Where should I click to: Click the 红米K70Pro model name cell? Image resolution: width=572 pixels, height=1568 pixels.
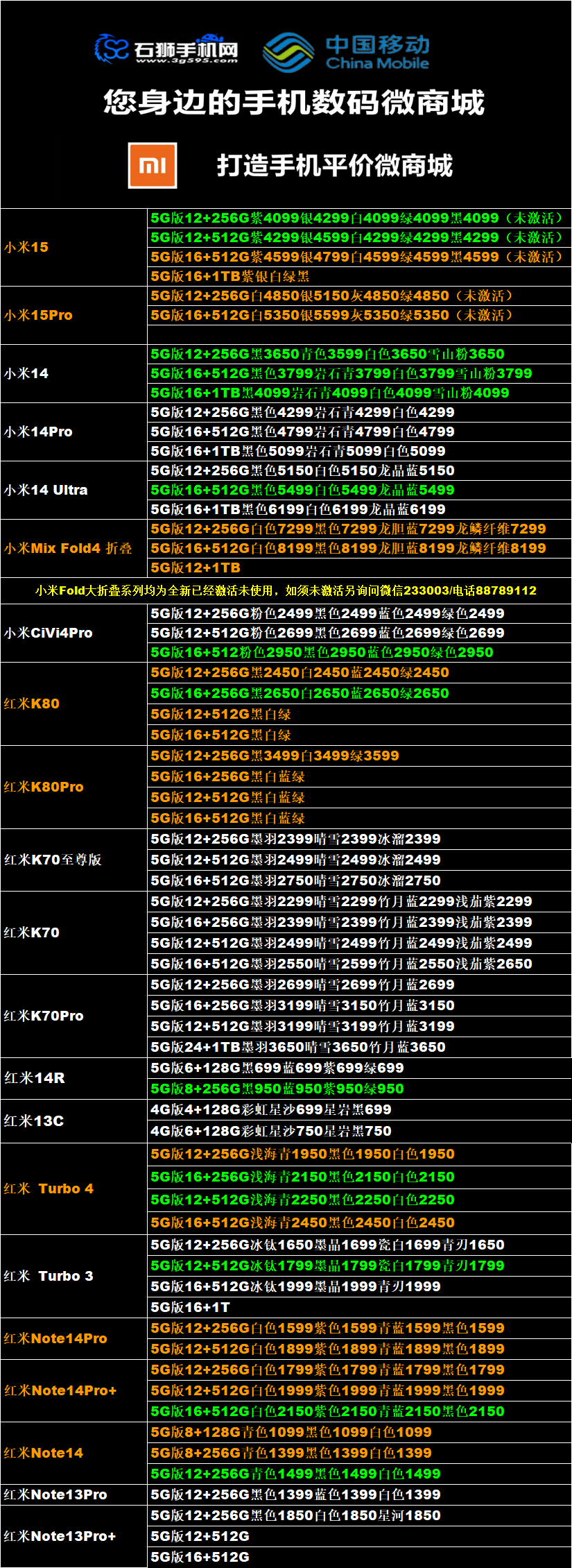click(73, 1016)
